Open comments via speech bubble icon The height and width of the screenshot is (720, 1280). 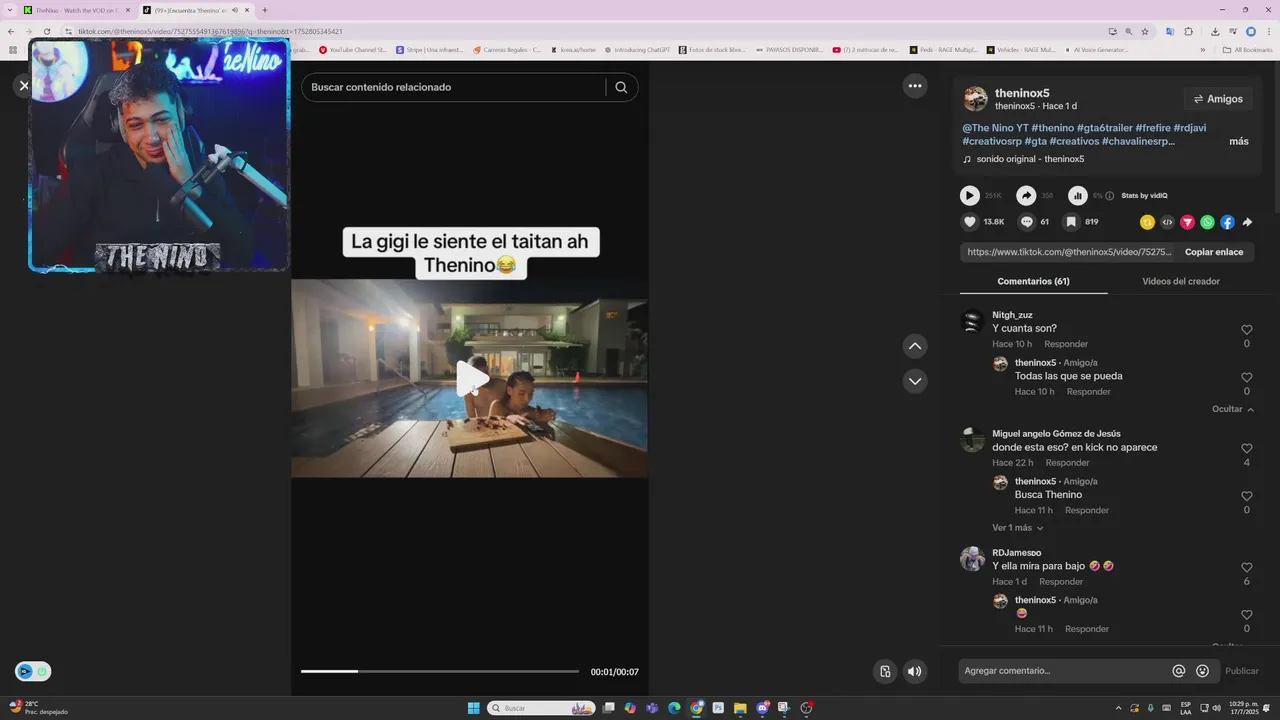[1026, 222]
